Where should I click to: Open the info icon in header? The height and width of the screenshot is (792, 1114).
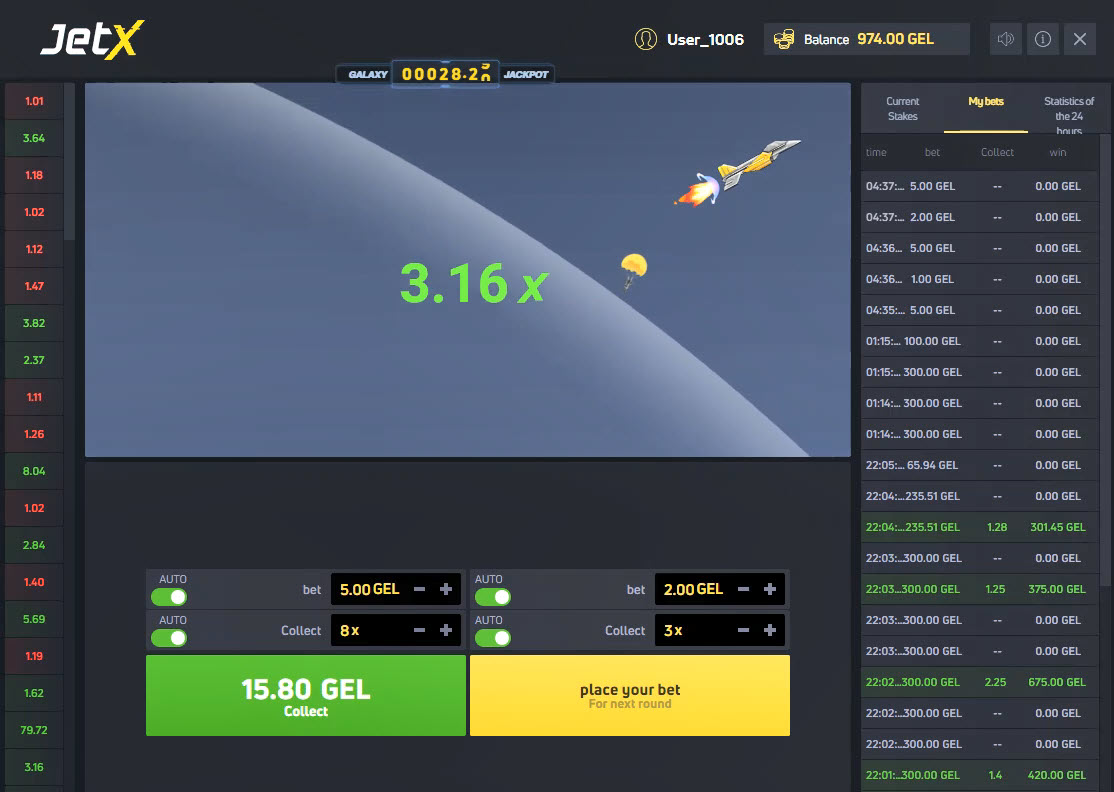[1043, 39]
